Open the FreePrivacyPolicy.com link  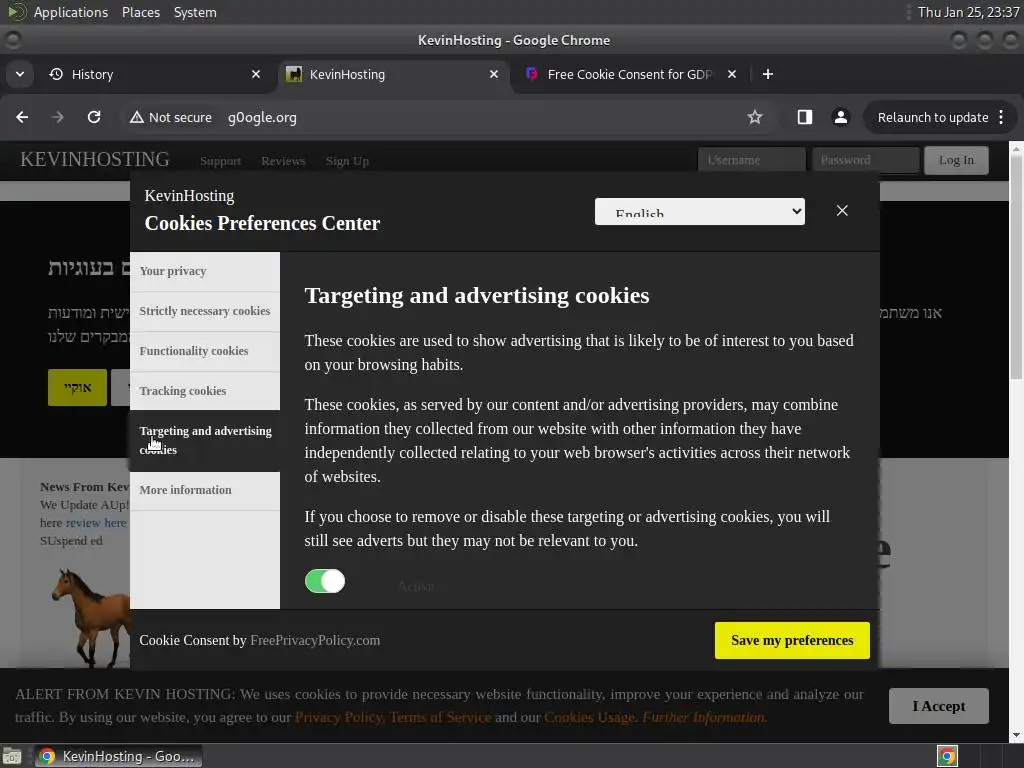(315, 640)
